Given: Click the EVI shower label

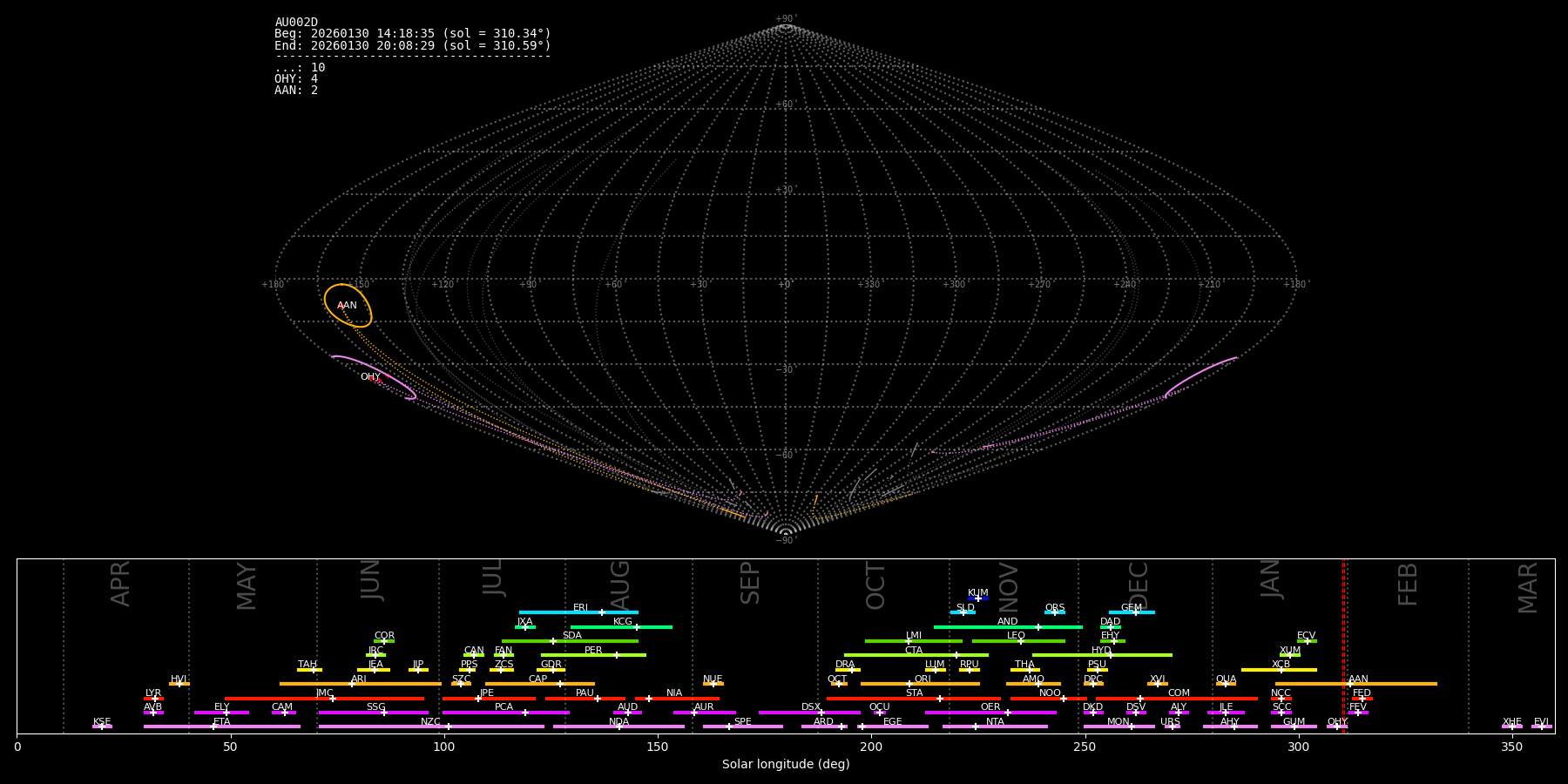Looking at the screenshot, I should click(x=1541, y=722).
